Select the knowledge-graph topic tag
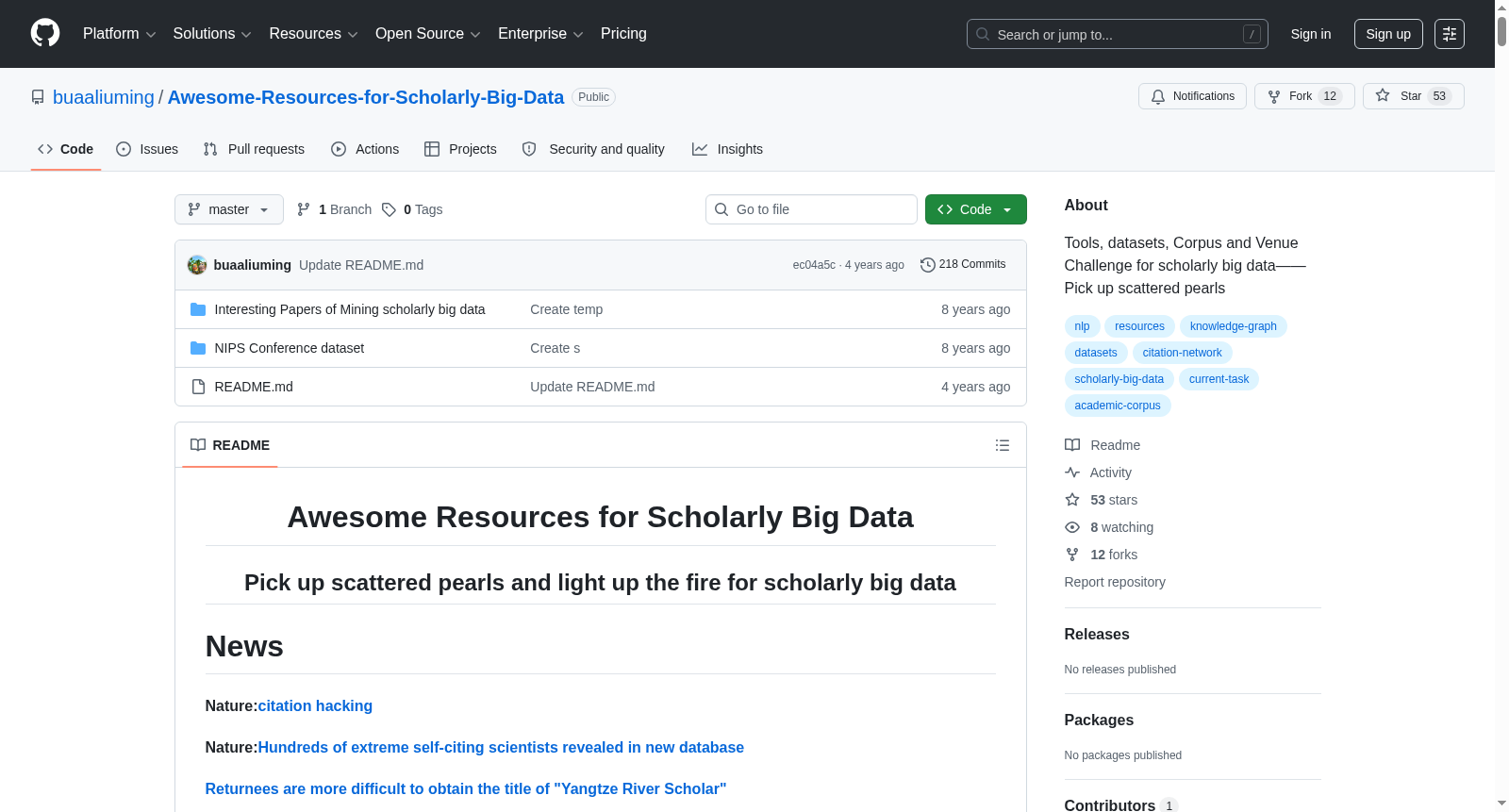The image size is (1509, 812). coord(1233,326)
